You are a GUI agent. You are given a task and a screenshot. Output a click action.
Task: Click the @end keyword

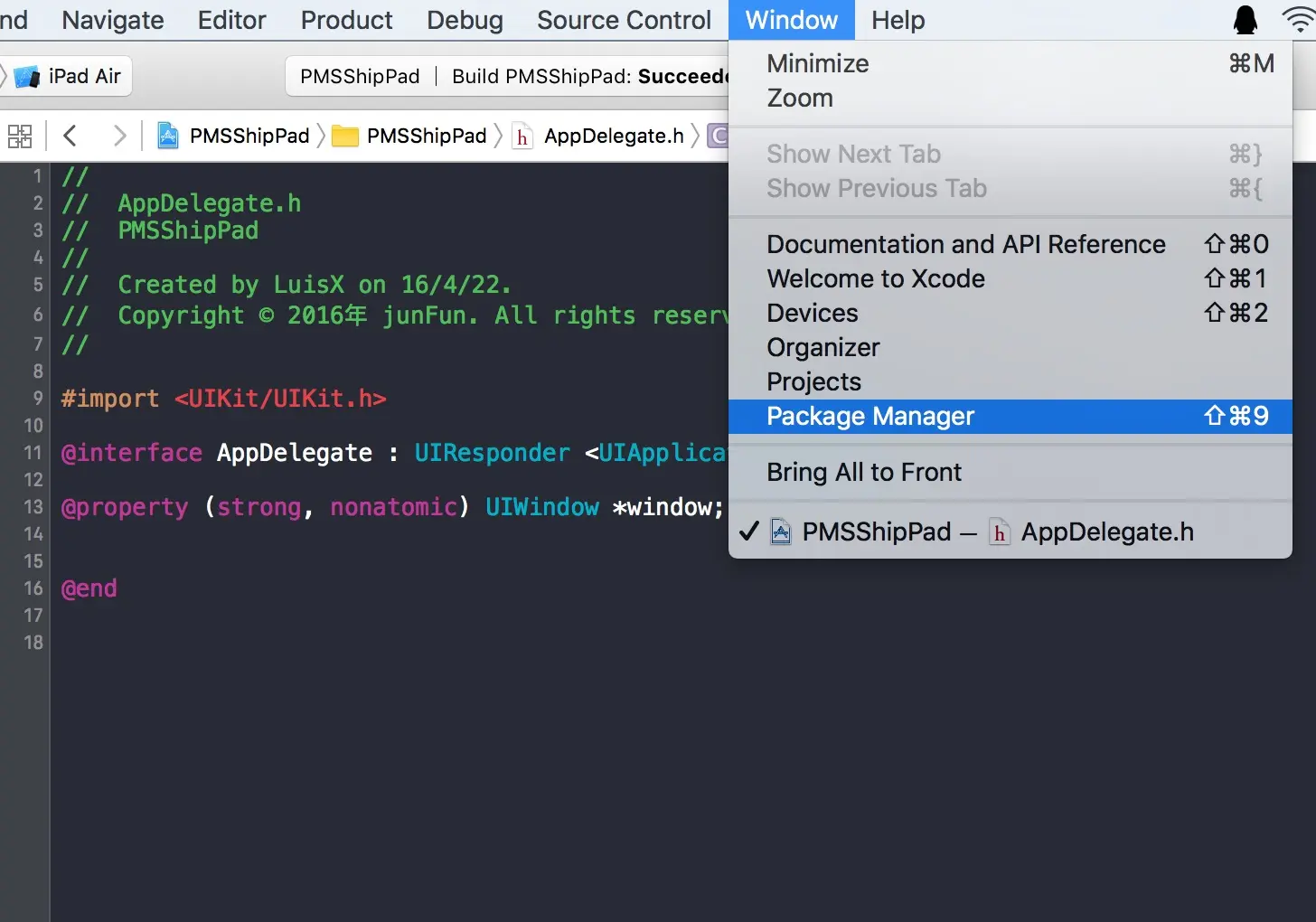[x=89, y=588]
